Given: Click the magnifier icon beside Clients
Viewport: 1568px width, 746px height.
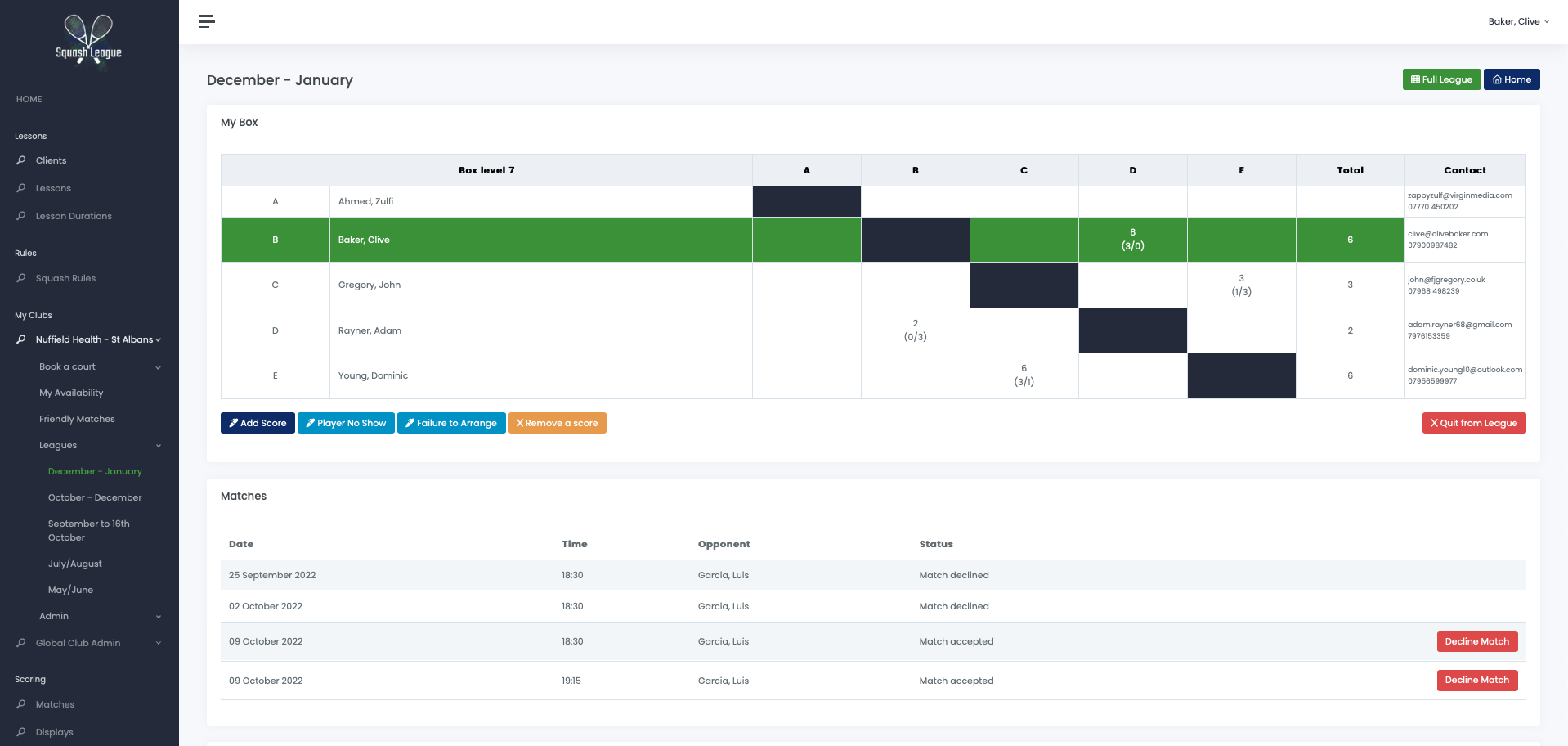Looking at the screenshot, I should [x=21, y=160].
